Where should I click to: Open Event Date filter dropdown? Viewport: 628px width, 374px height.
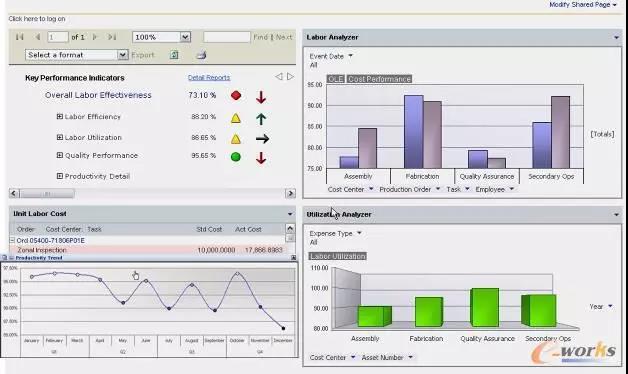click(x=350, y=56)
